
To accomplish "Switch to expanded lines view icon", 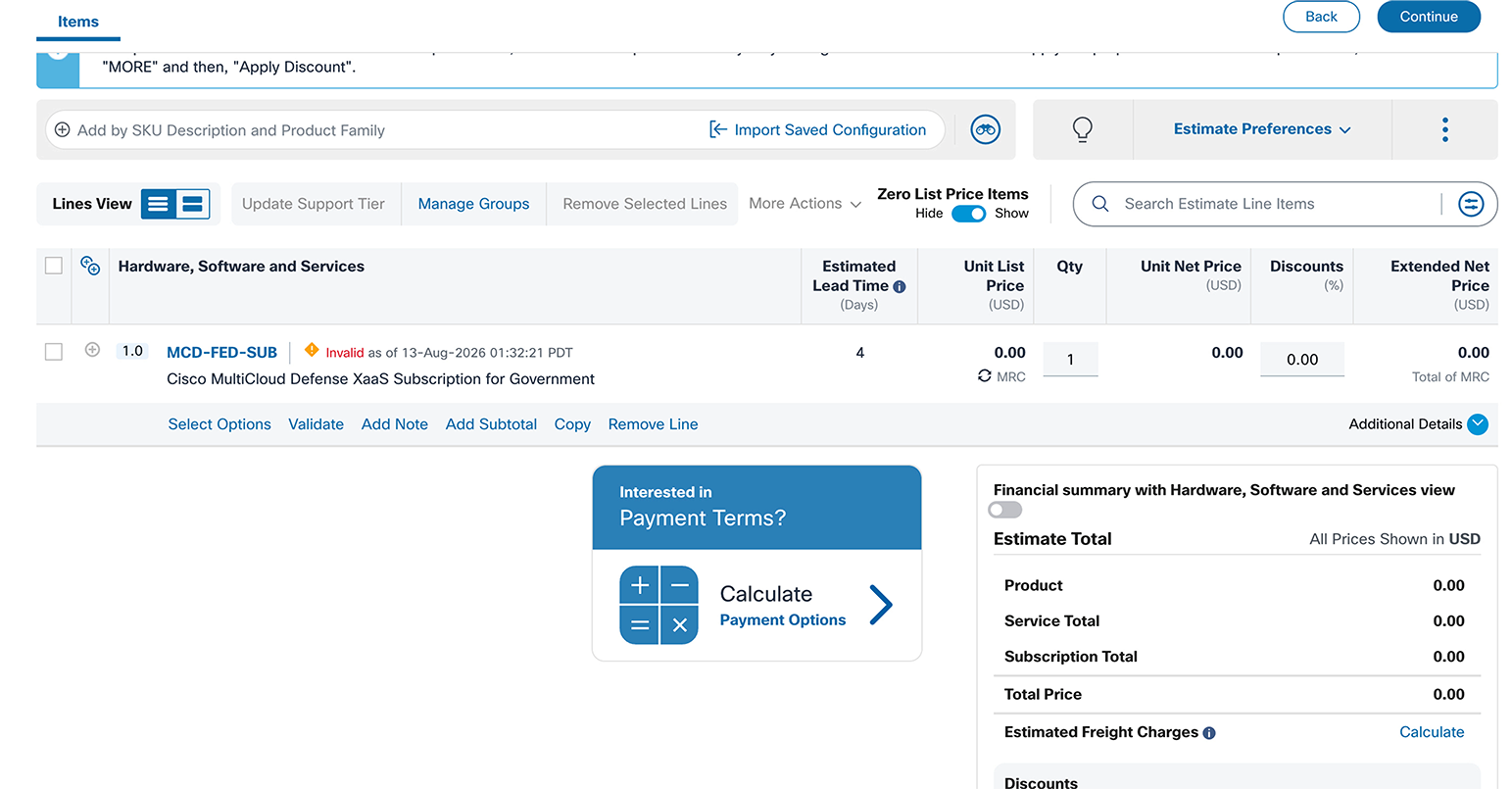I will (x=192, y=204).
